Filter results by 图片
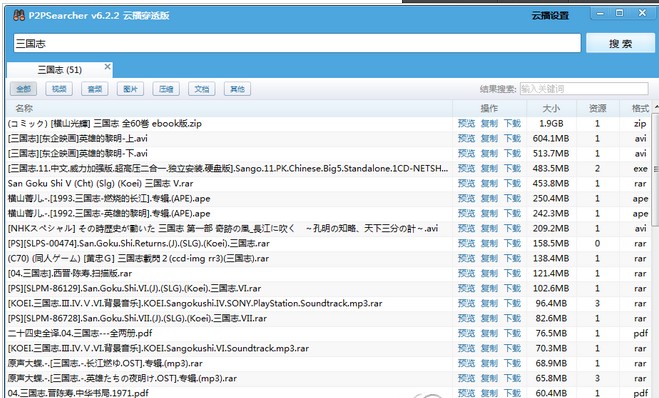Viewport: 659px width, 398px height. 131,89
